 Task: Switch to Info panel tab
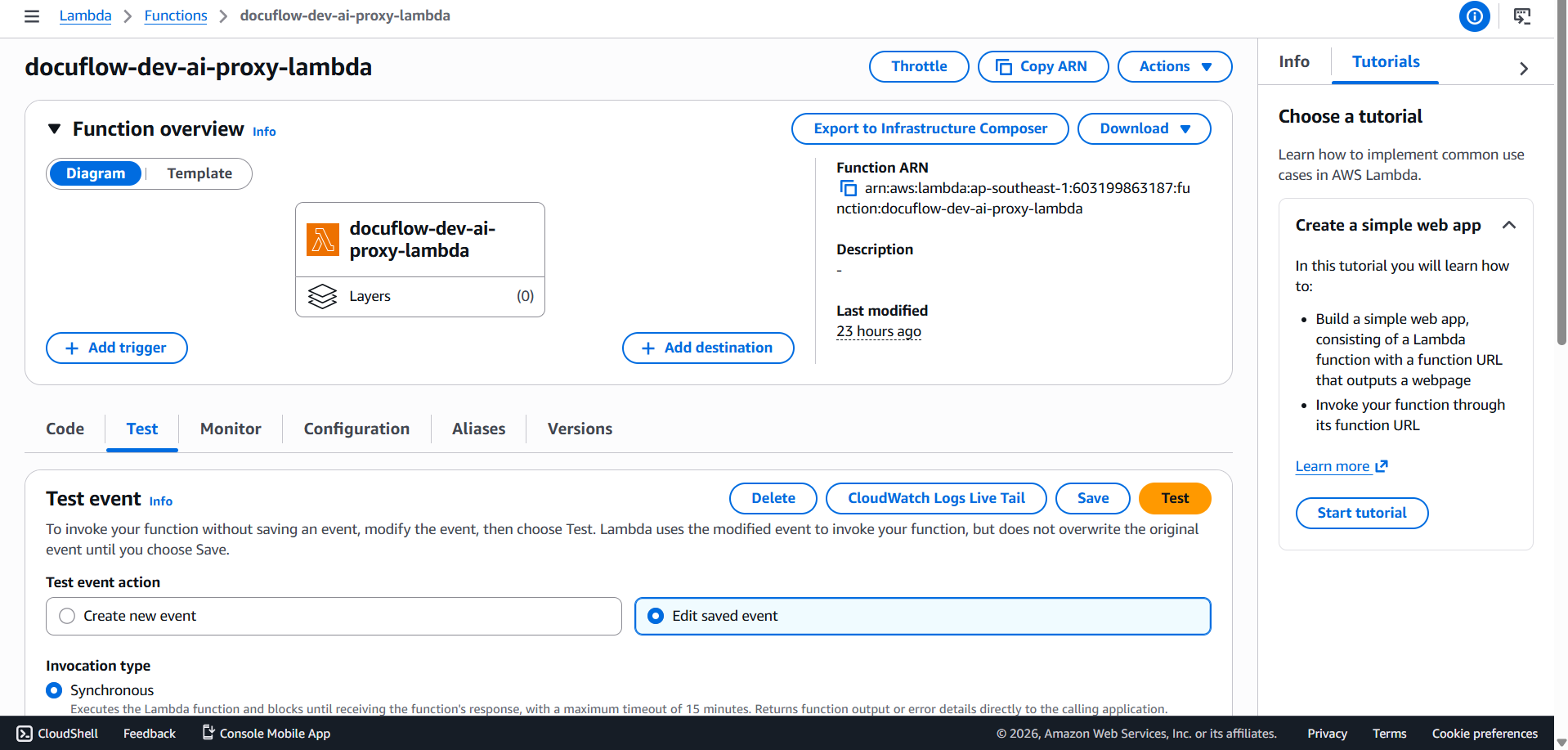(x=1294, y=62)
